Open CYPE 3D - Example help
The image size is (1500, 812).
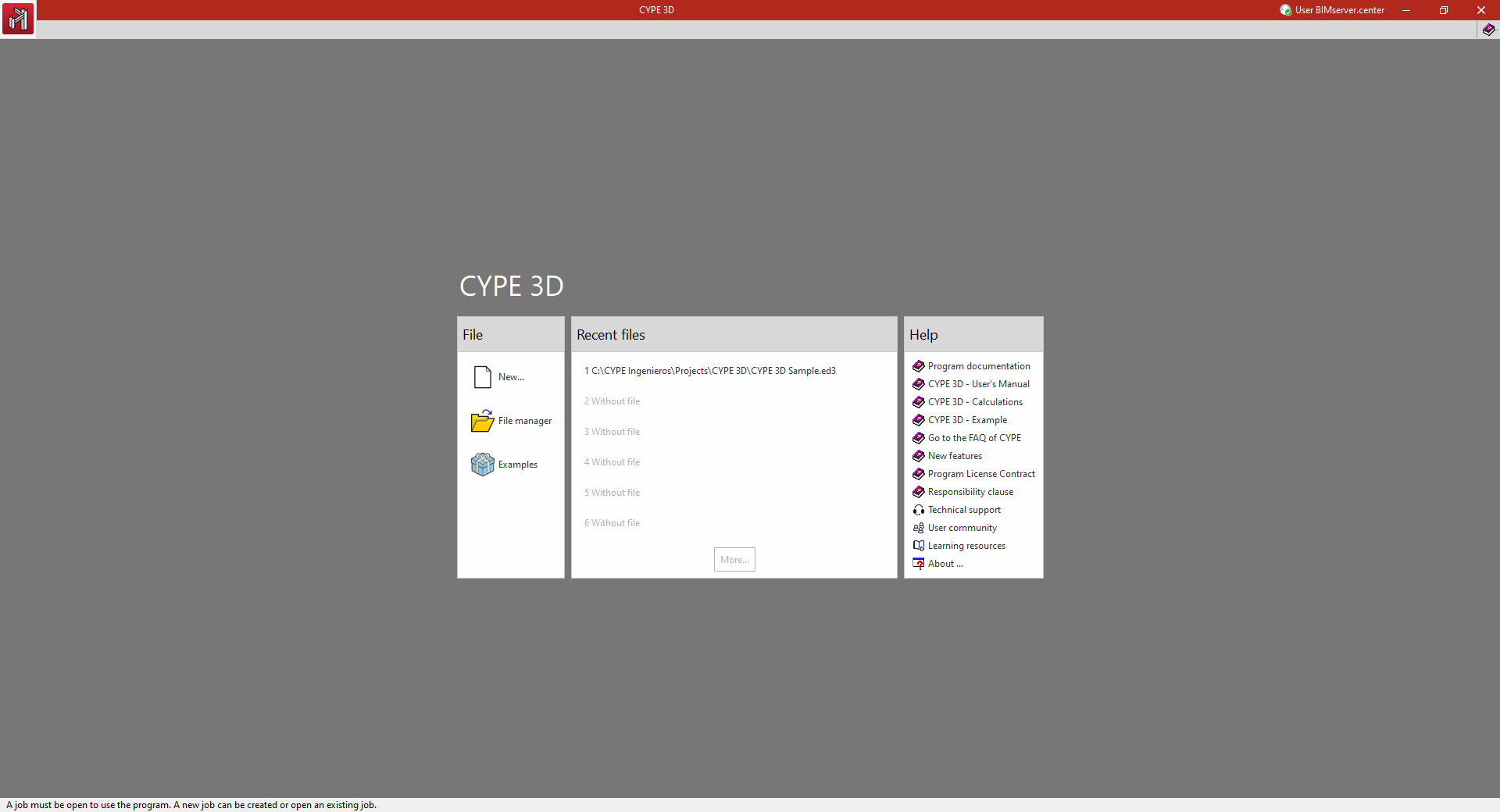tap(967, 420)
